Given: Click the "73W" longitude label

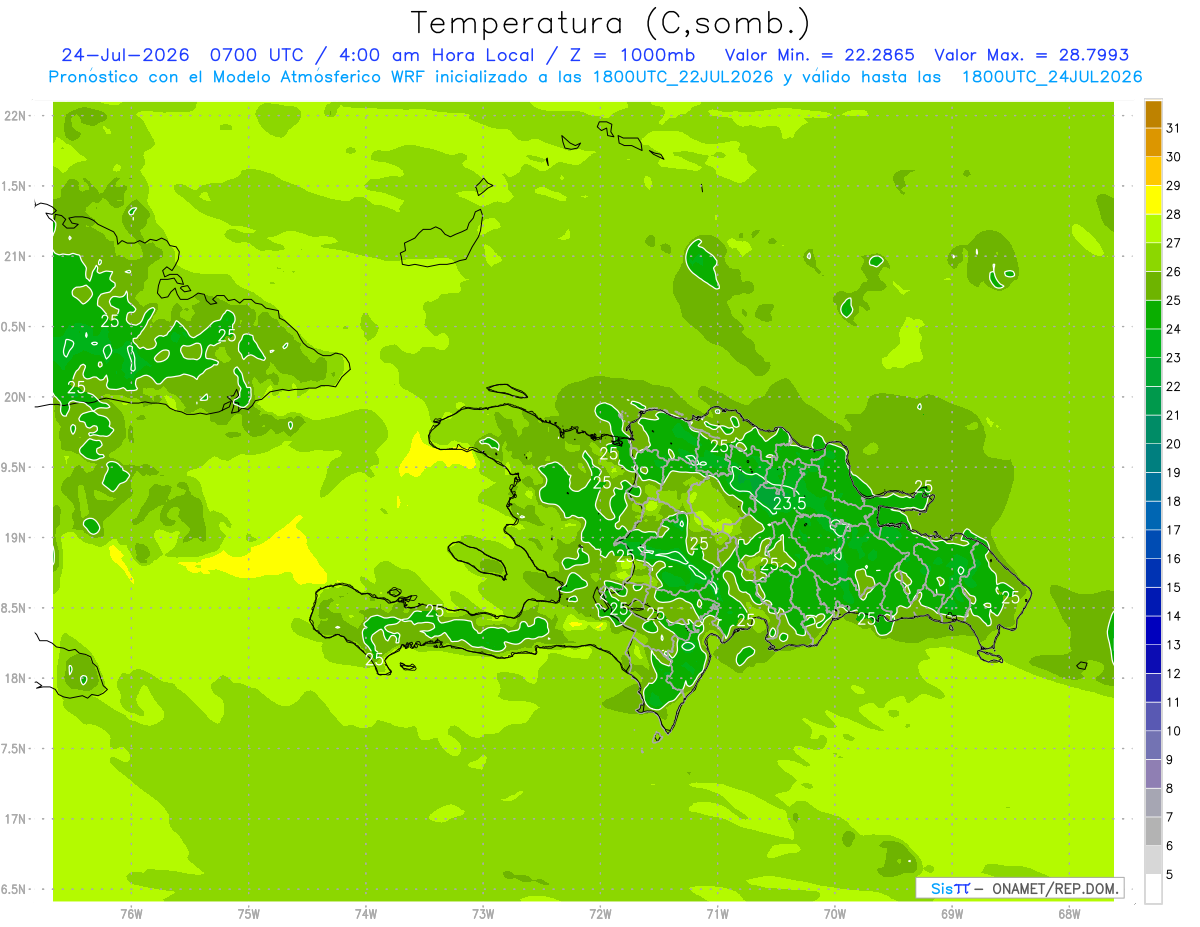Looking at the screenshot, I should click(483, 913).
